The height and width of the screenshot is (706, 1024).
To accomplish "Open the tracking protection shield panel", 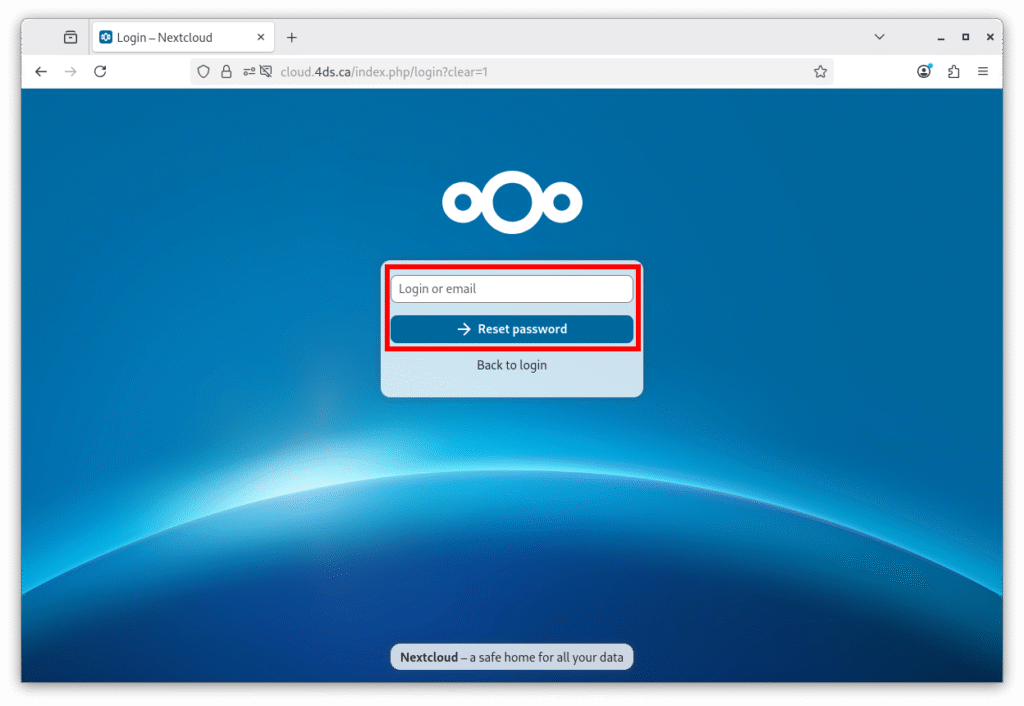I will (x=203, y=72).
